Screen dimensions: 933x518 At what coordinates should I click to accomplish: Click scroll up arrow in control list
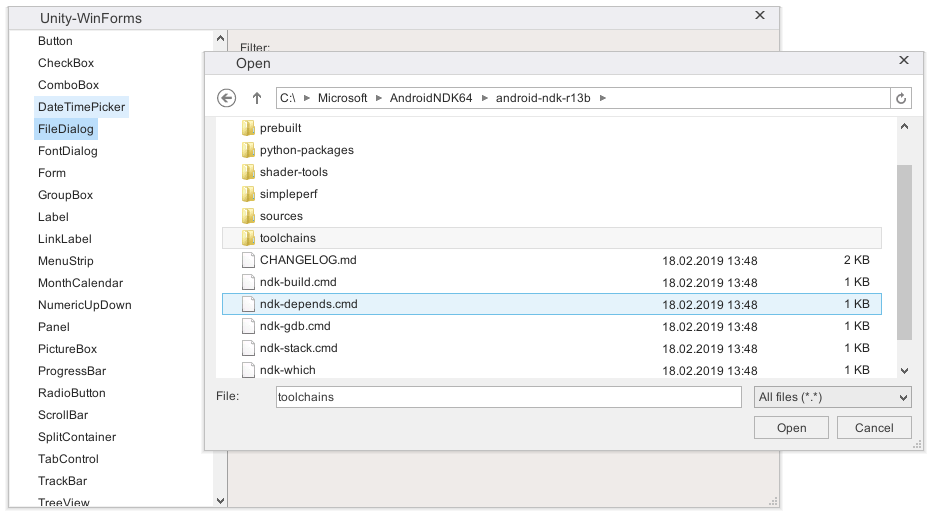click(220, 38)
